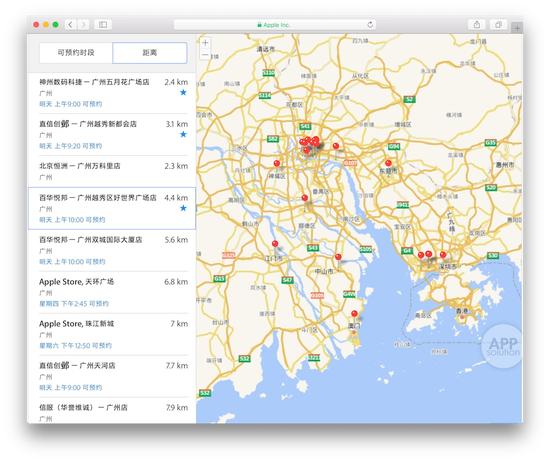Show all tabs overview
Screen dimensions: 550x462
pos(498,25)
